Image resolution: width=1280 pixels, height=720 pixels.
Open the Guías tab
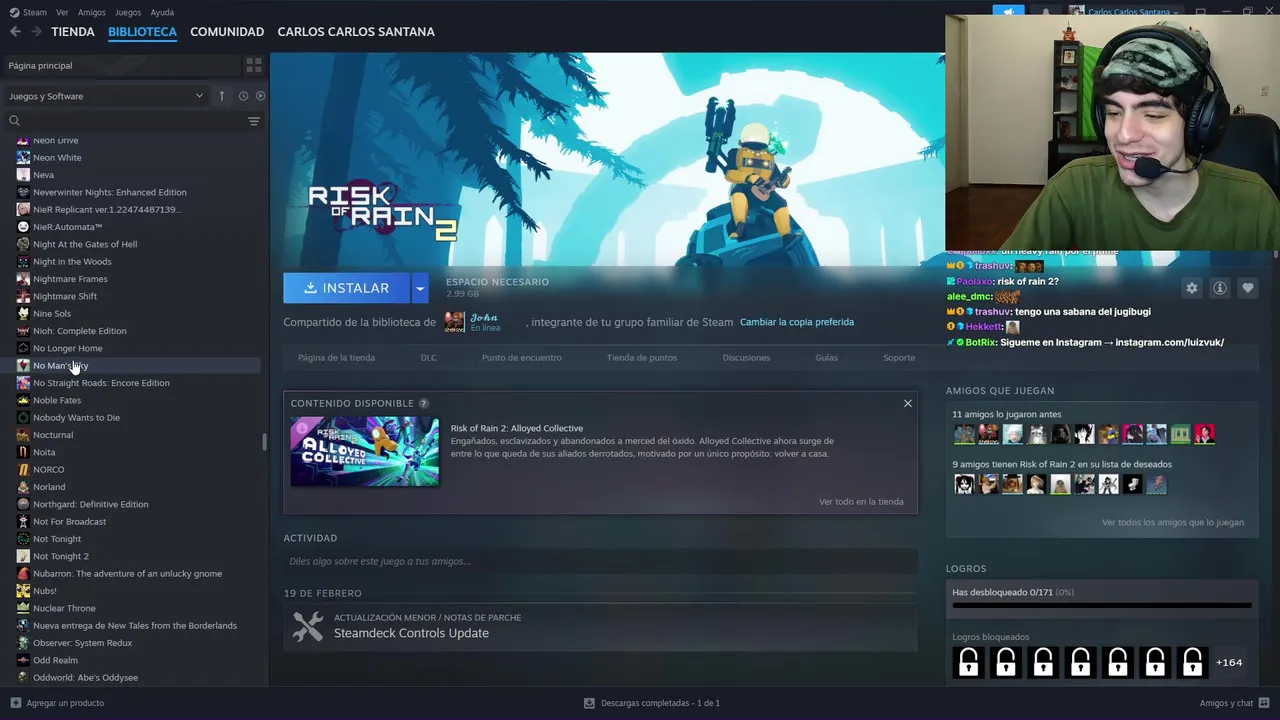tap(826, 357)
